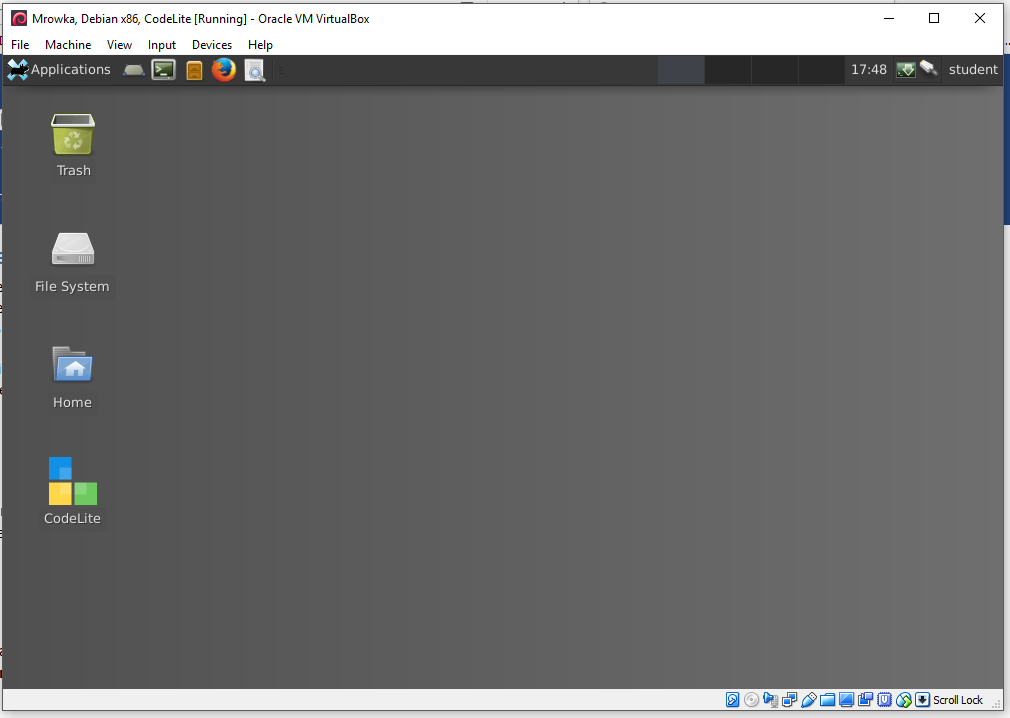Click the shared folders status icon

[828, 700]
